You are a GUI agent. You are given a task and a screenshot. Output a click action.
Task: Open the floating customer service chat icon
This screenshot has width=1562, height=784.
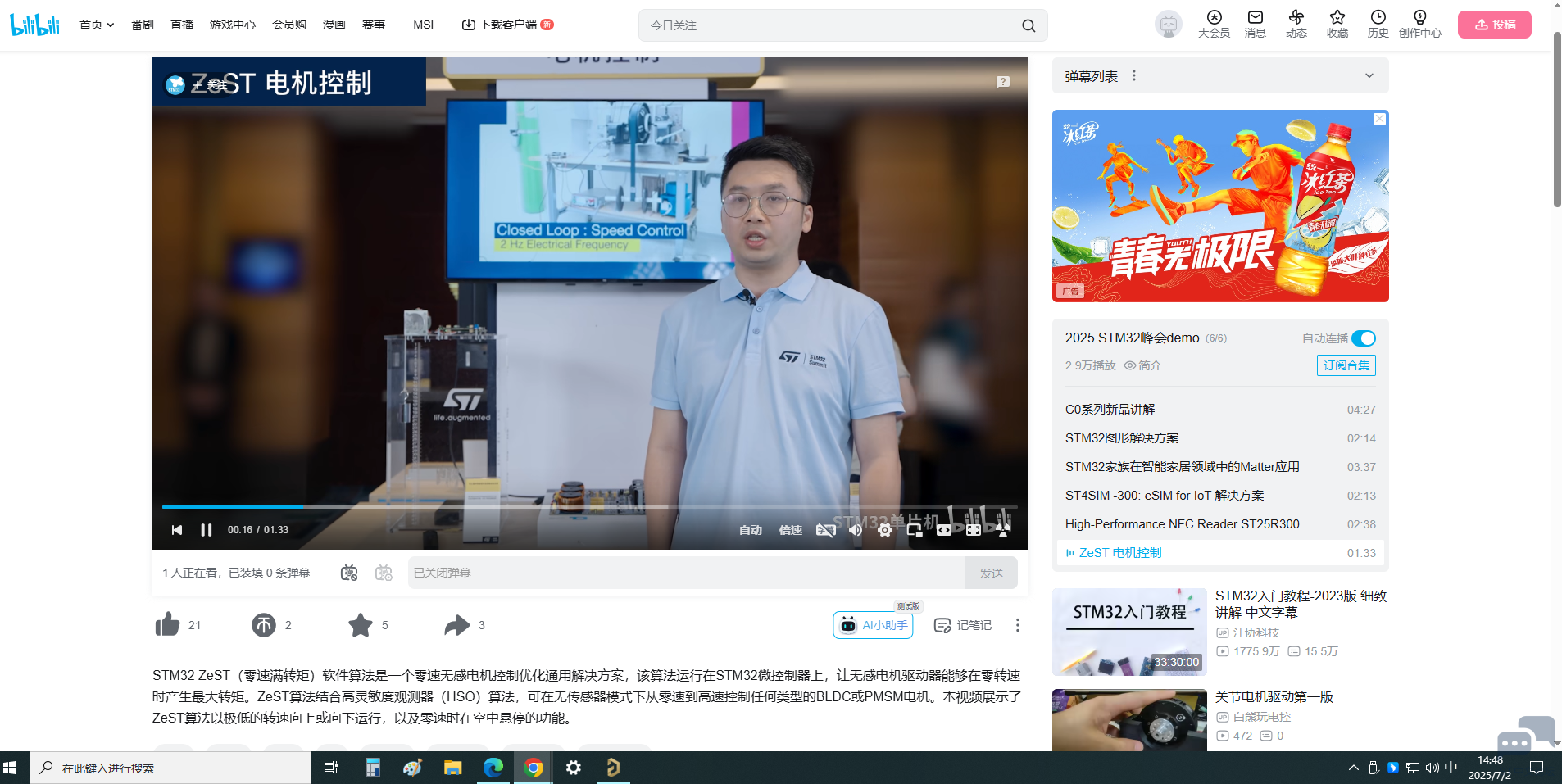(x=1525, y=734)
